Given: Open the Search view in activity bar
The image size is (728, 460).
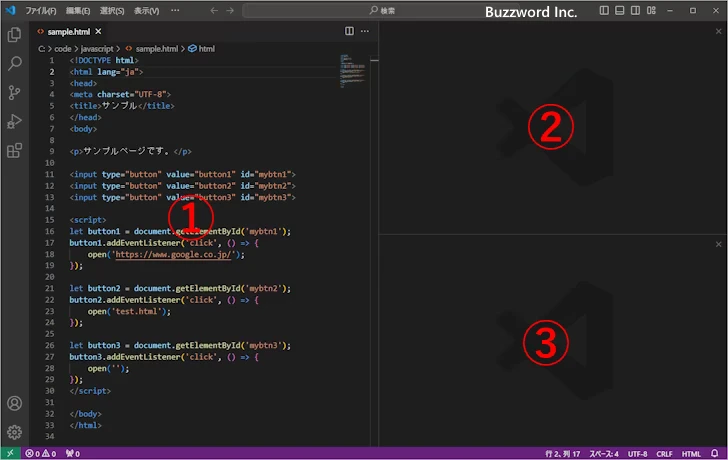Looking at the screenshot, I should click(14, 63).
